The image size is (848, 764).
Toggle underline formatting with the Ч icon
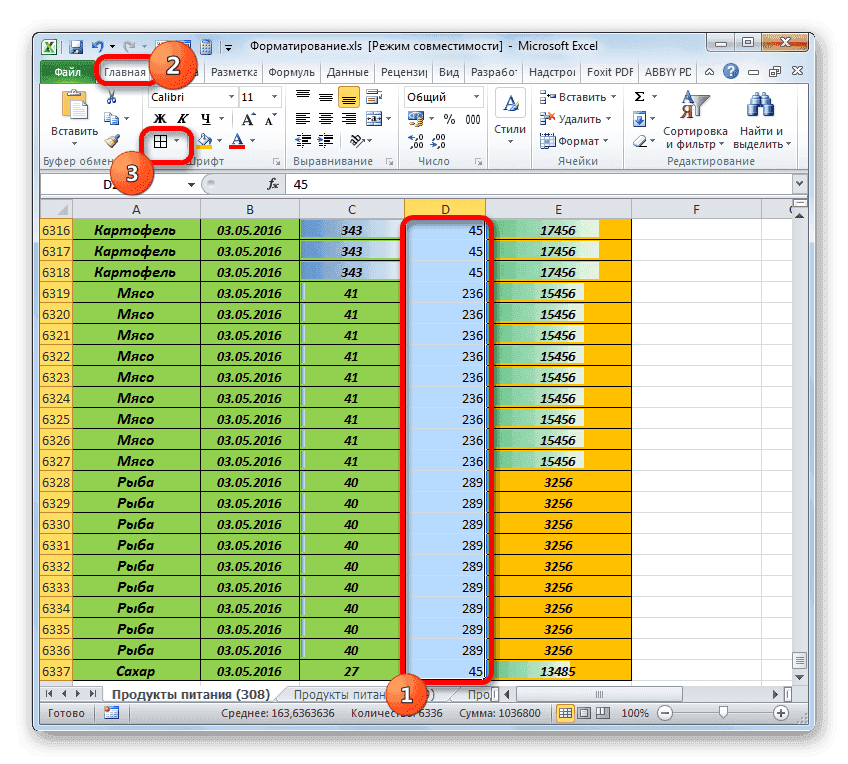pyautogui.click(x=206, y=118)
